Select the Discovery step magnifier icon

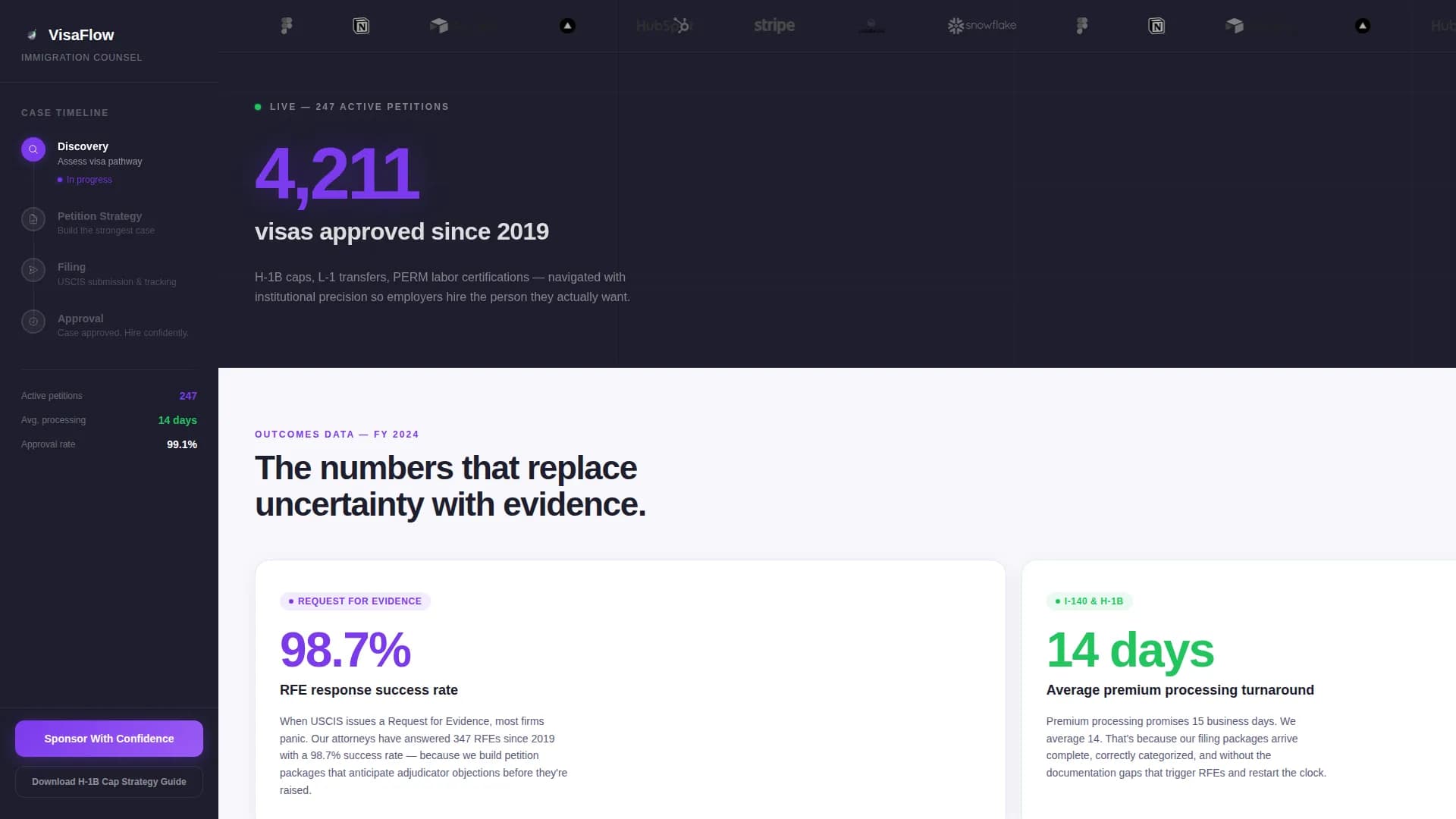[33, 149]
